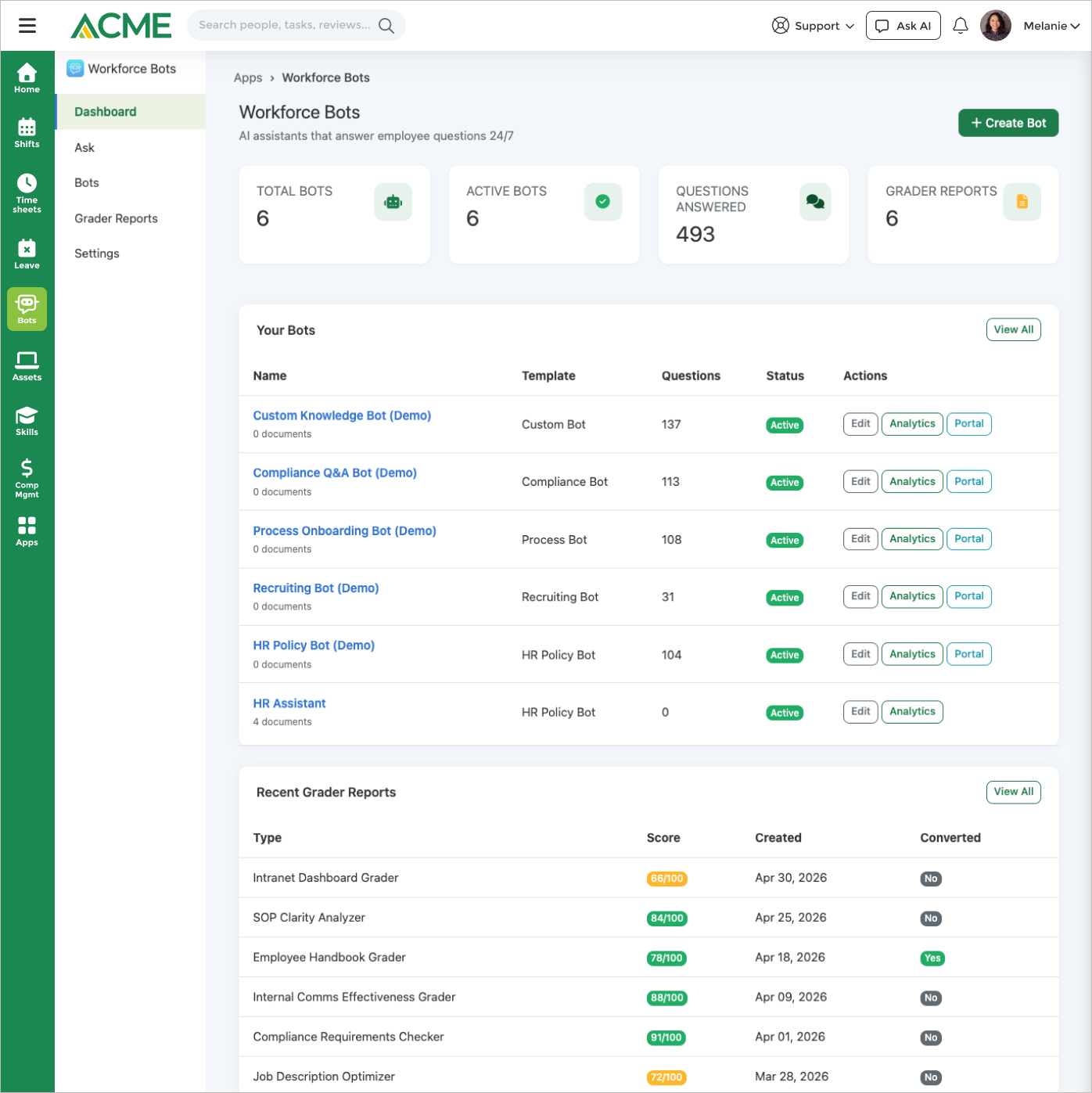This screenshot has height=1093, width=1092.
Task: Open Apps in the sidebar
Action: click(x=27, y=531)
